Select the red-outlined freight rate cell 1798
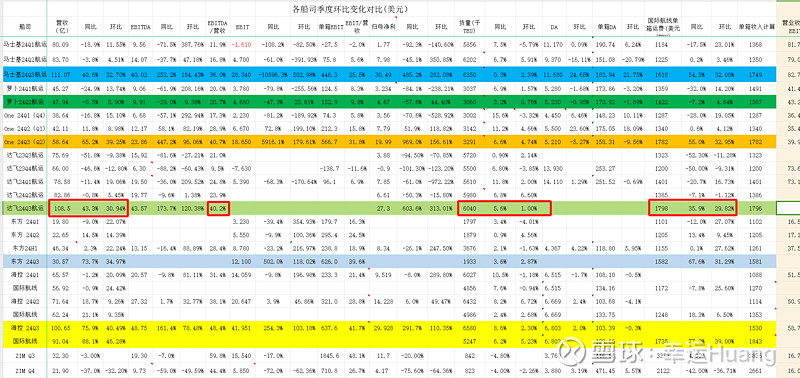 coord(663,208)
